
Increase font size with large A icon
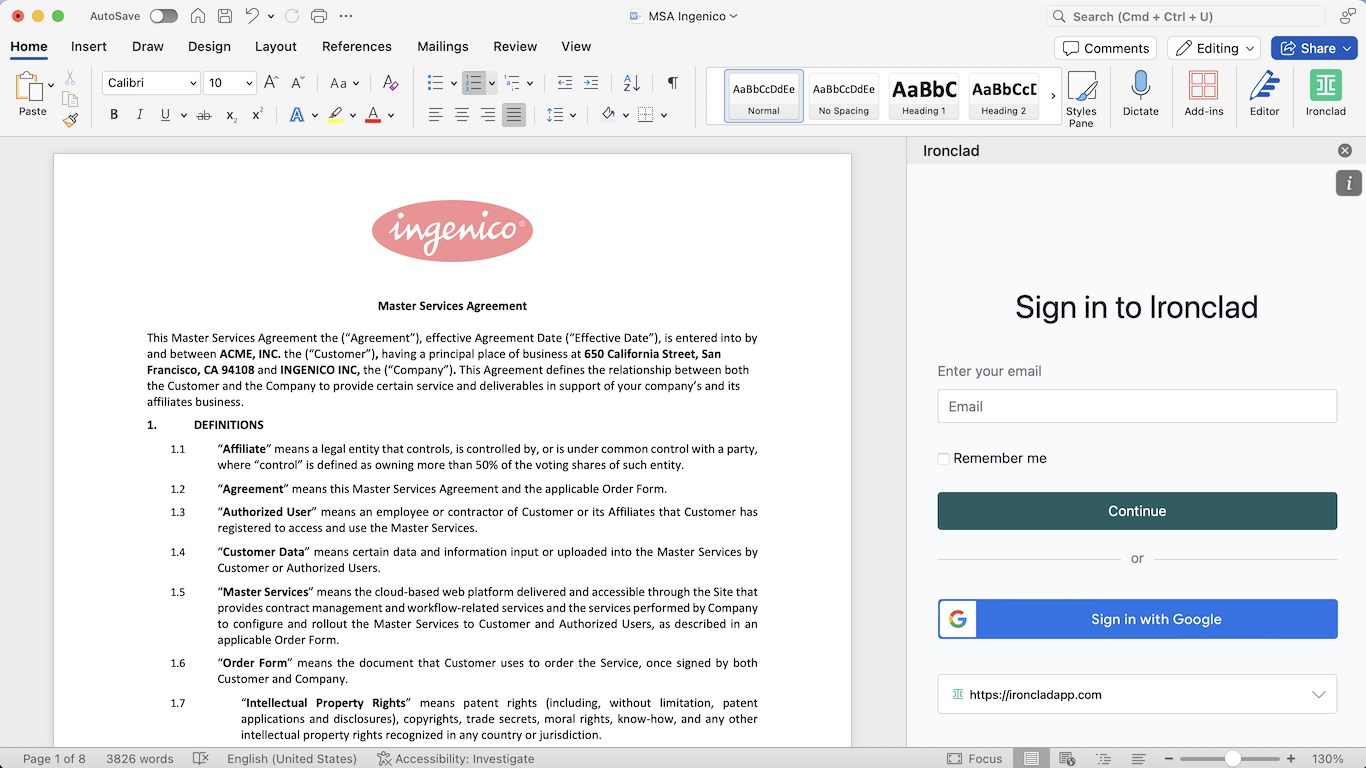click(271, 83)
